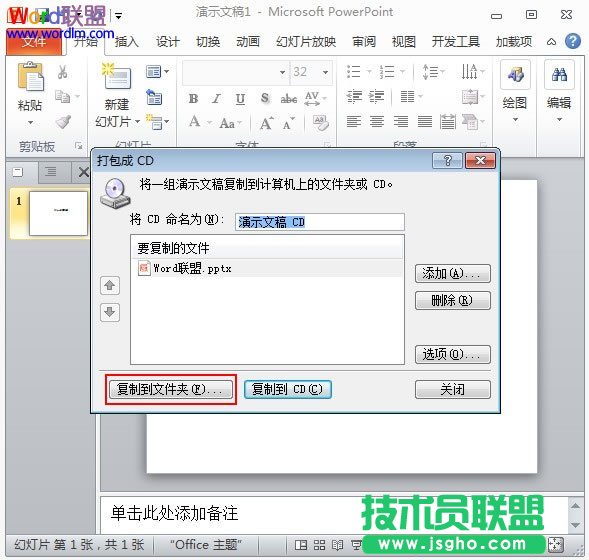Switch to Slide Sorter view
The height and width of the screenshot is (560, 589).
coord(319,545)
